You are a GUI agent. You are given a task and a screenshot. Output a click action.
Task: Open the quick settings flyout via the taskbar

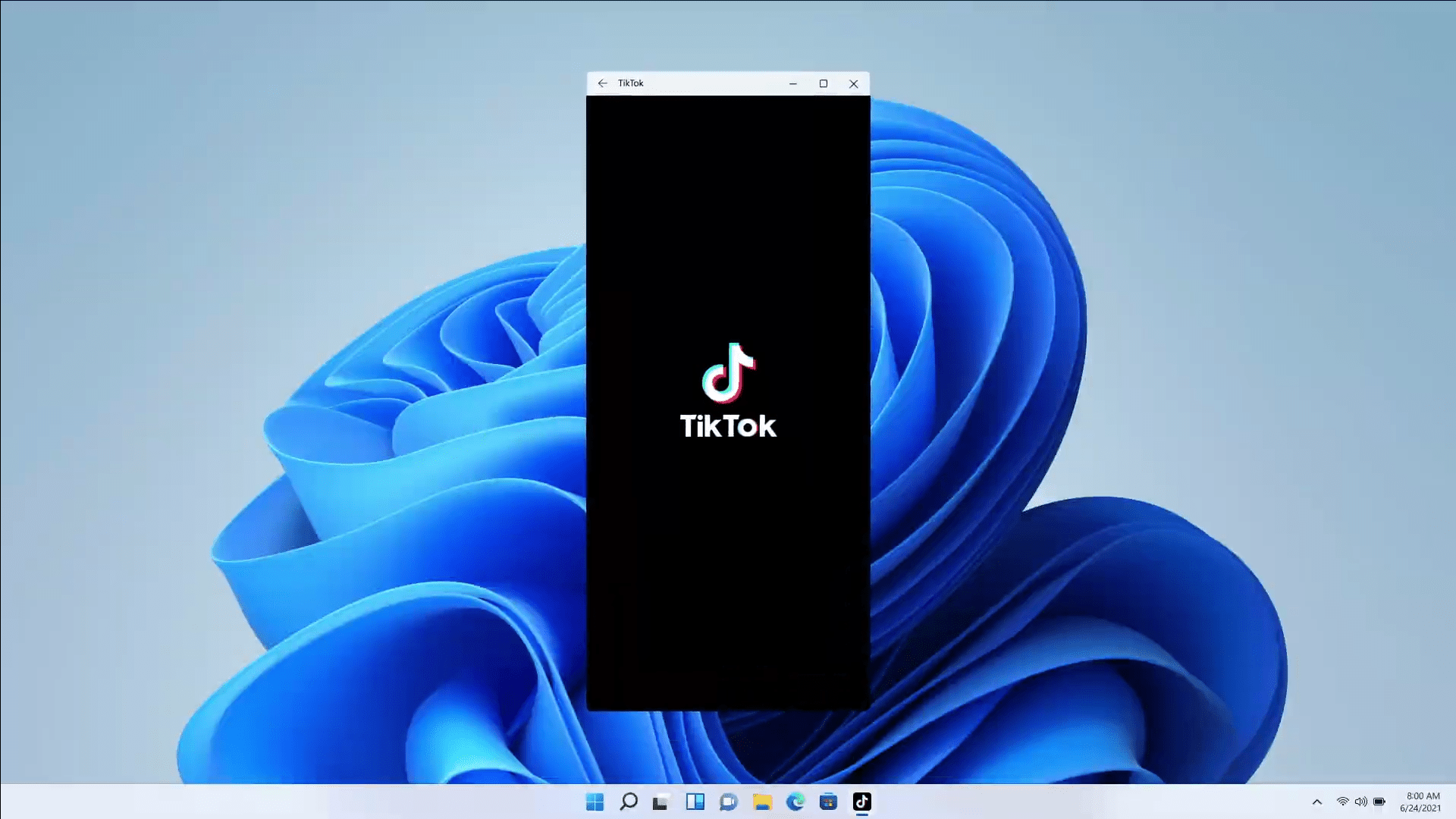[1360, 802]
